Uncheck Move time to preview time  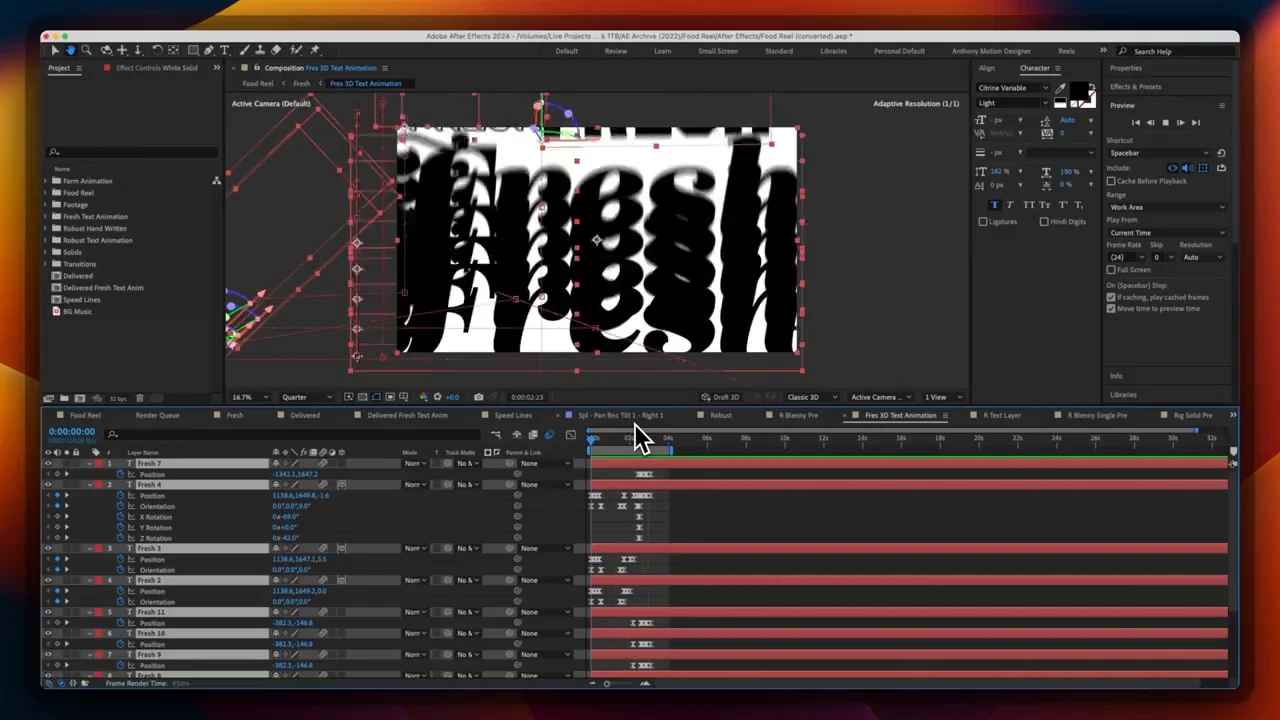tap(1111, 308)
